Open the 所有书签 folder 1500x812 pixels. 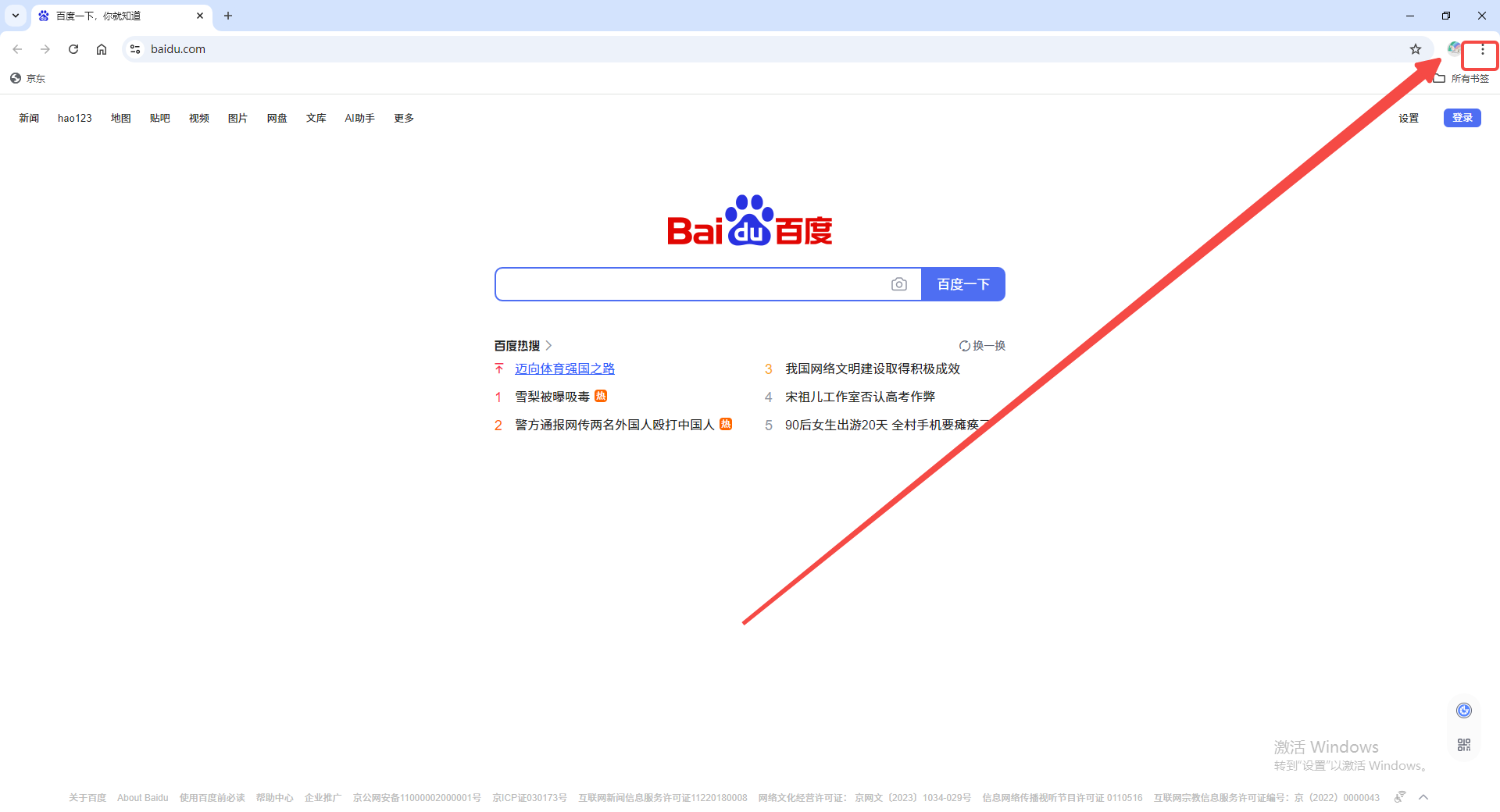coord(1462,78)
